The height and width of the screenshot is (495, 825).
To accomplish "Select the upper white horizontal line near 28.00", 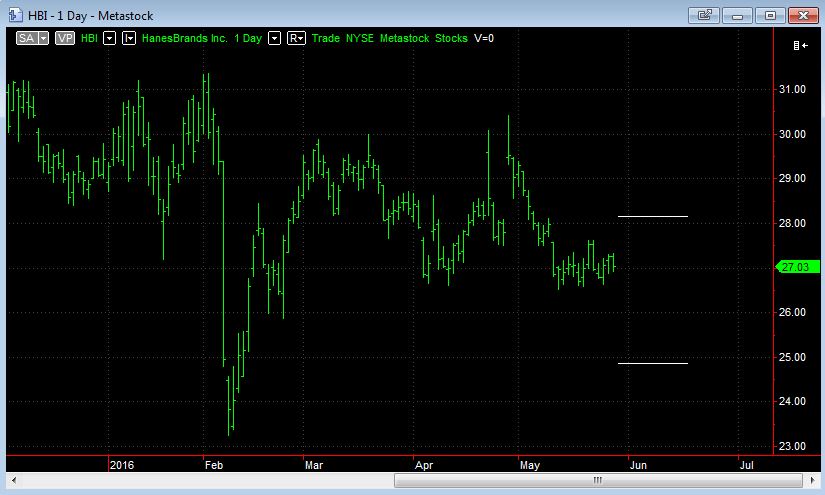I will [x=652, y=216].
